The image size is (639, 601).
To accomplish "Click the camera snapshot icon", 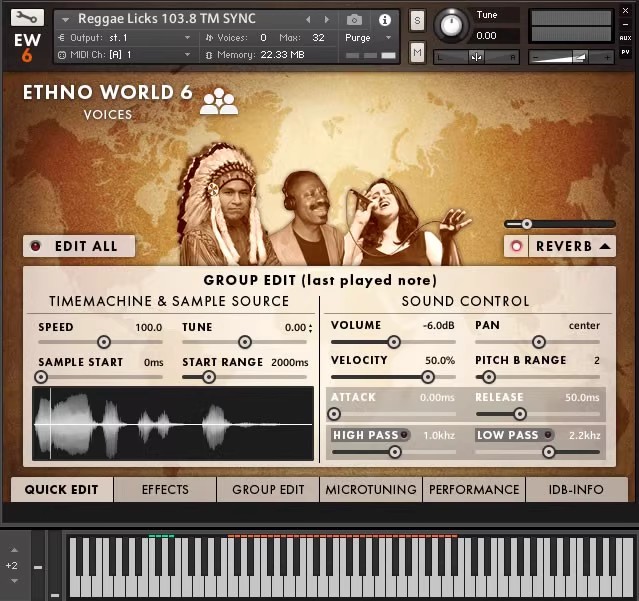I will click(354, 19).
